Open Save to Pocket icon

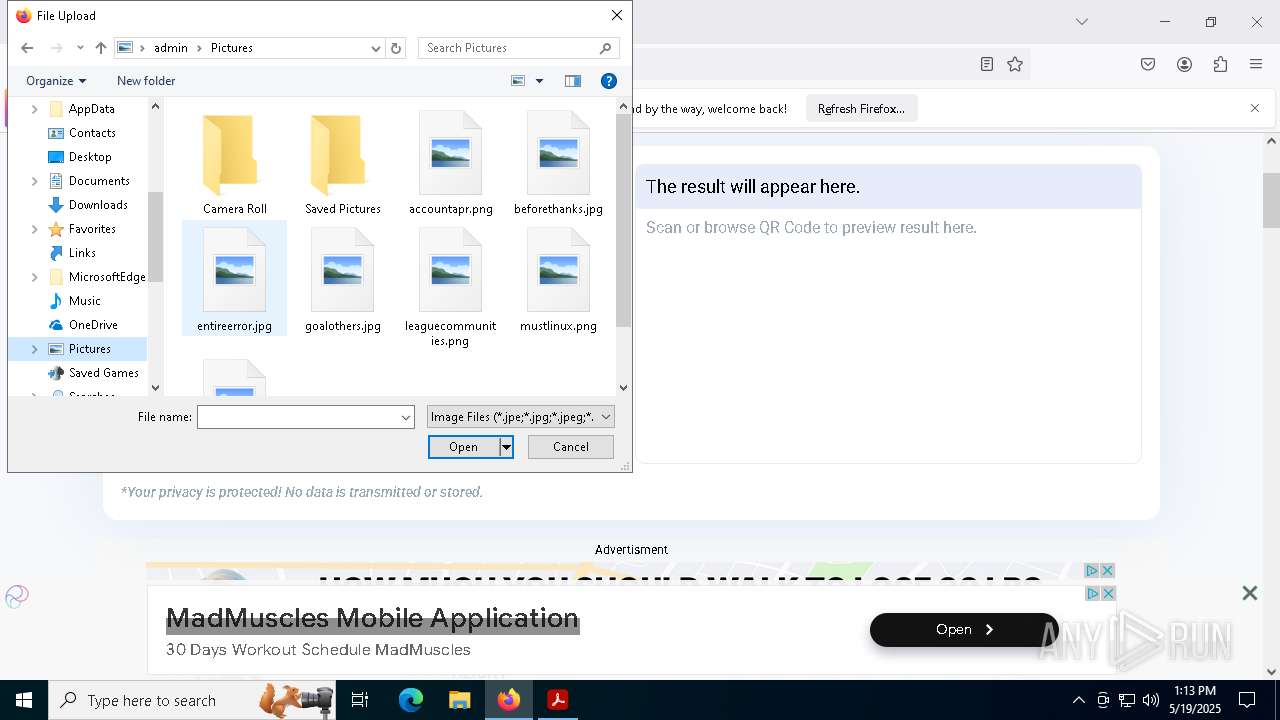click(x=1148, y=64)
